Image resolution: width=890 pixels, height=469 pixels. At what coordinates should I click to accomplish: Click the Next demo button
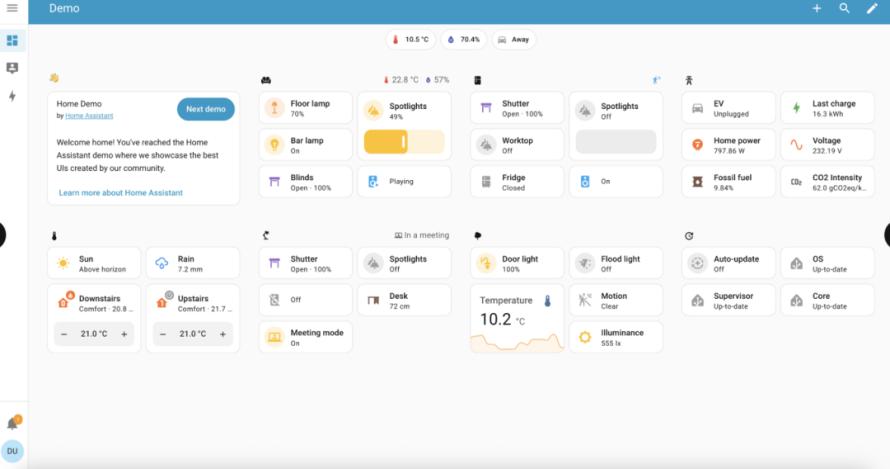pos(206,109)
